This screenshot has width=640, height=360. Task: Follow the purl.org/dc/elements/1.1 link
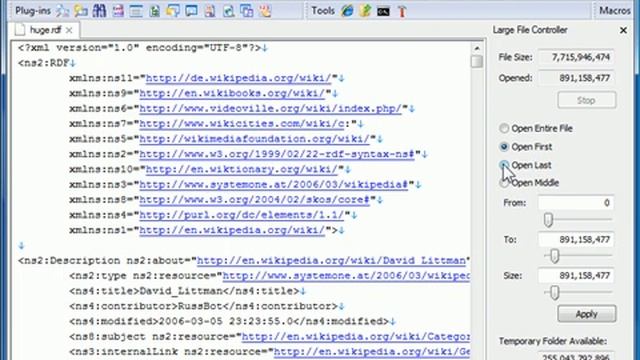[242, 215]
